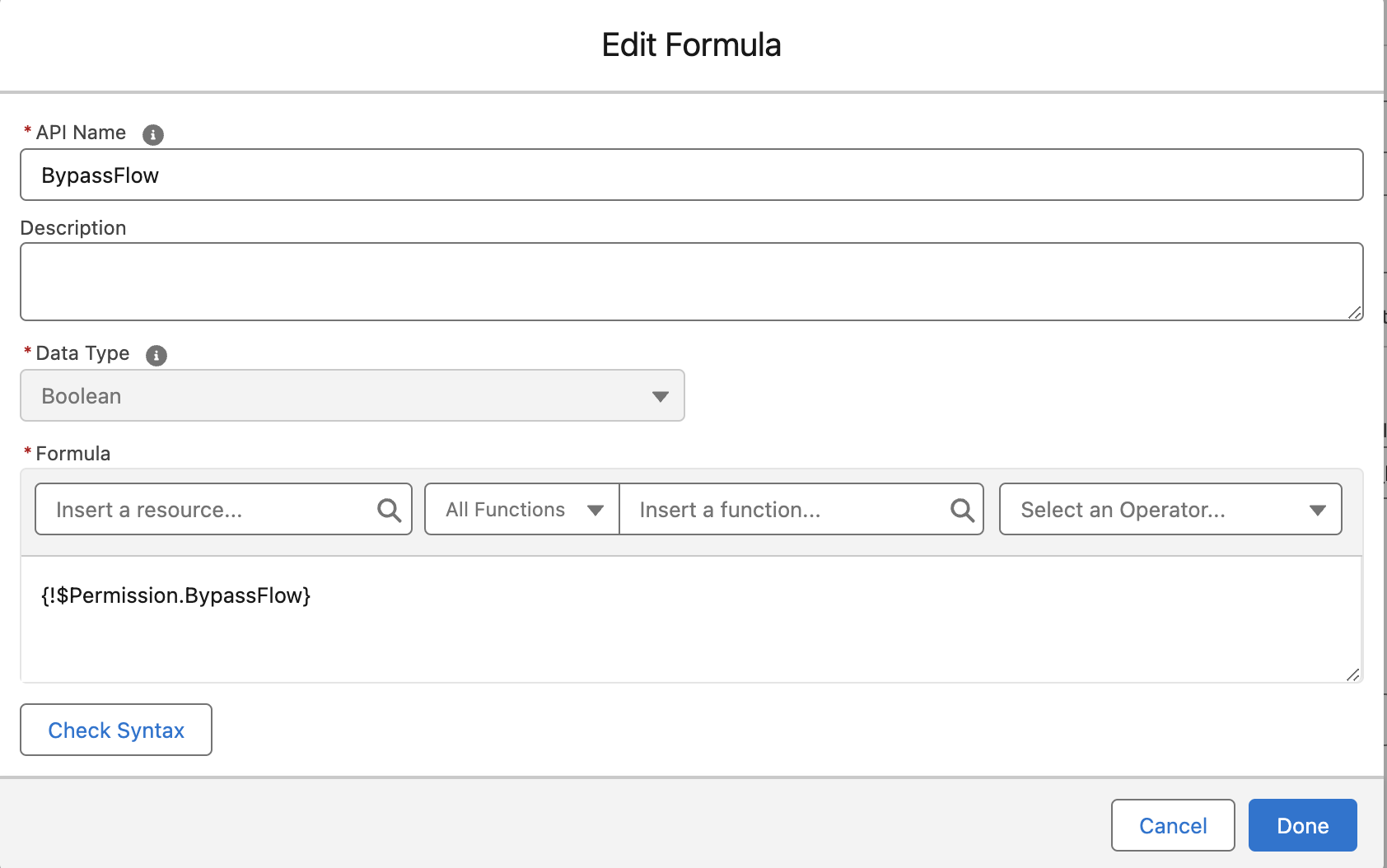Open the Select an Operator dropdown

pyautogui.click(x=1170, y=510)
